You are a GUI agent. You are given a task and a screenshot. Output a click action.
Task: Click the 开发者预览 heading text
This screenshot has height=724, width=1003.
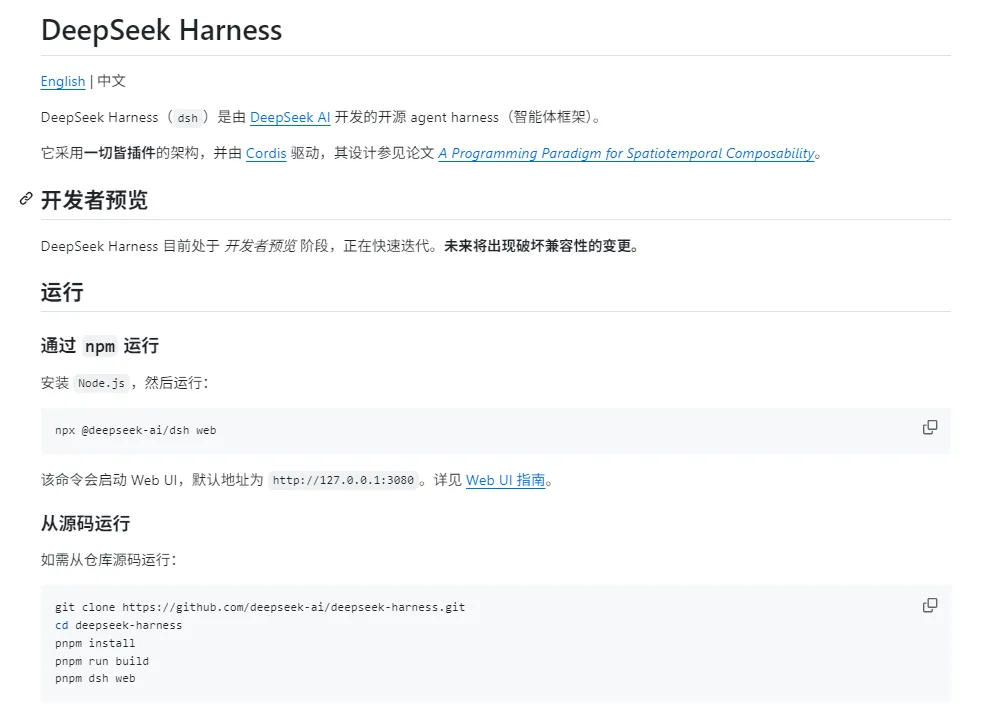pos(94,200)
